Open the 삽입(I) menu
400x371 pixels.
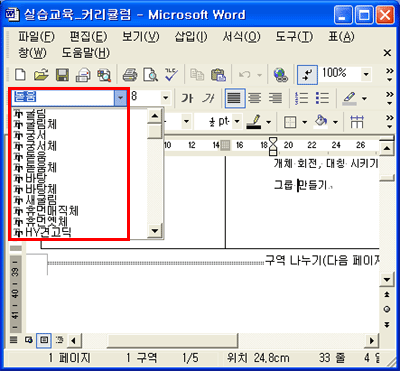(x=191, y=37)
